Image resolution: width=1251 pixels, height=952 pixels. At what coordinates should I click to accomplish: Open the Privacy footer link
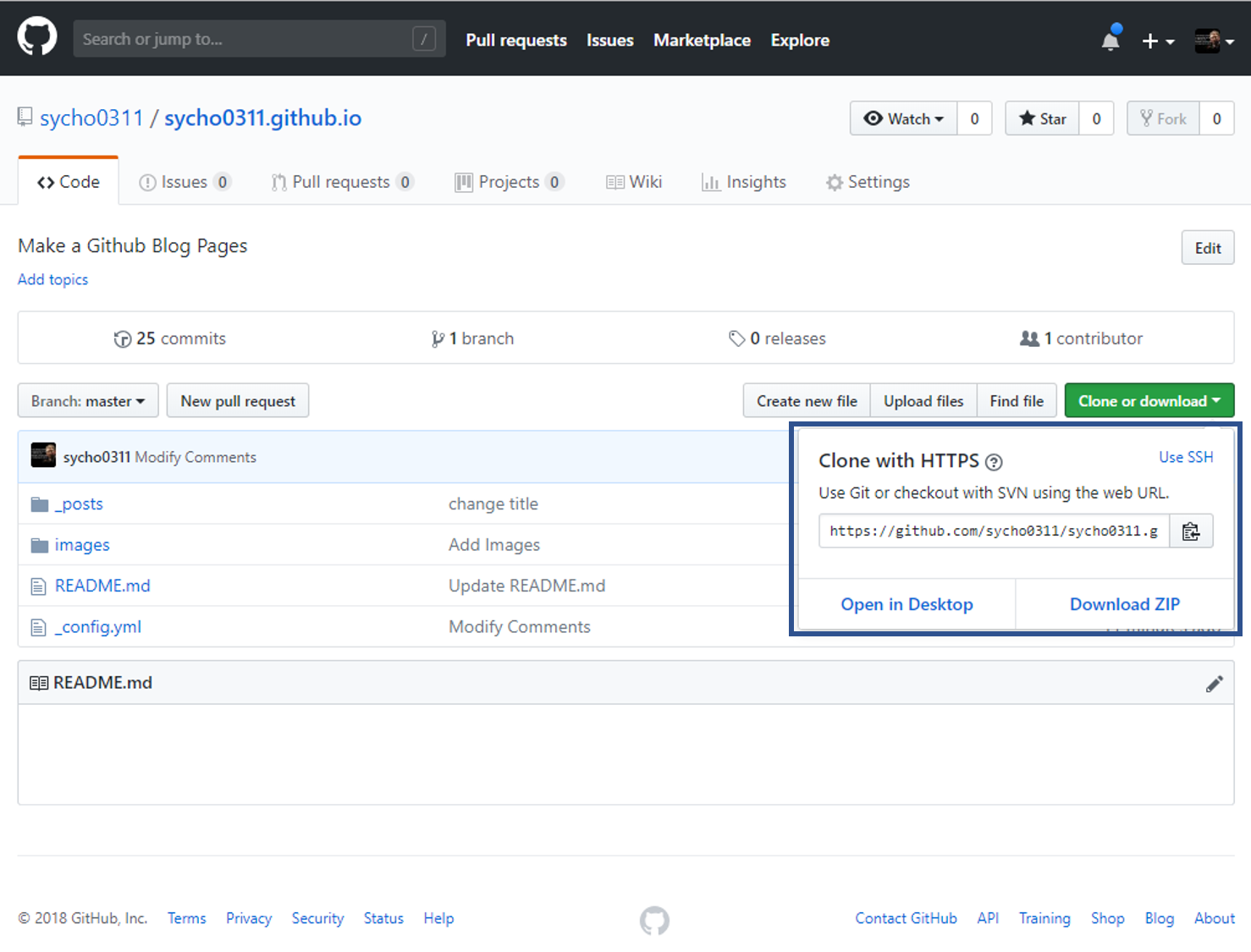click(x=249, y=918)
